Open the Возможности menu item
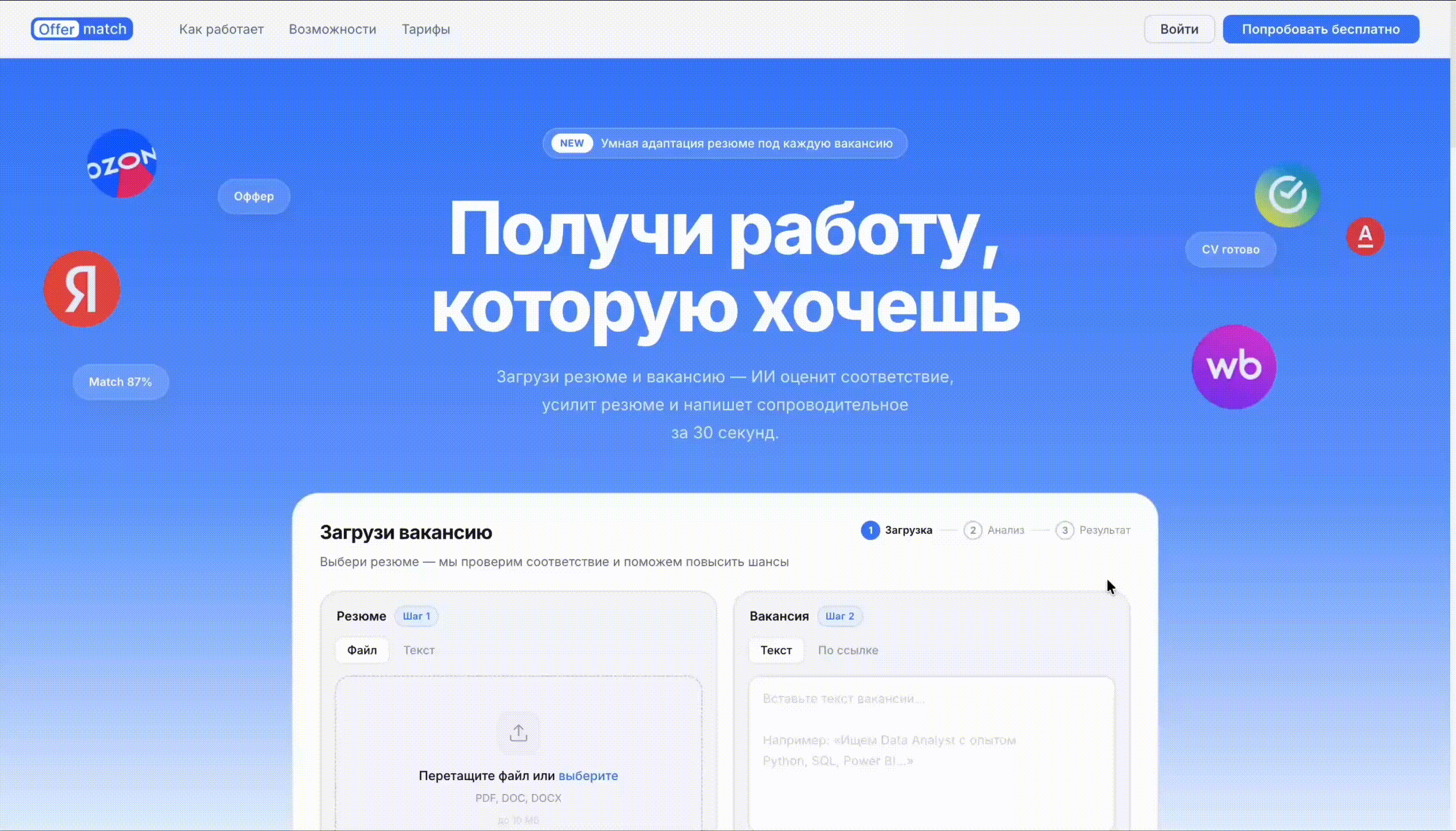The image size is (1456, 831). (x=332, y=29)
